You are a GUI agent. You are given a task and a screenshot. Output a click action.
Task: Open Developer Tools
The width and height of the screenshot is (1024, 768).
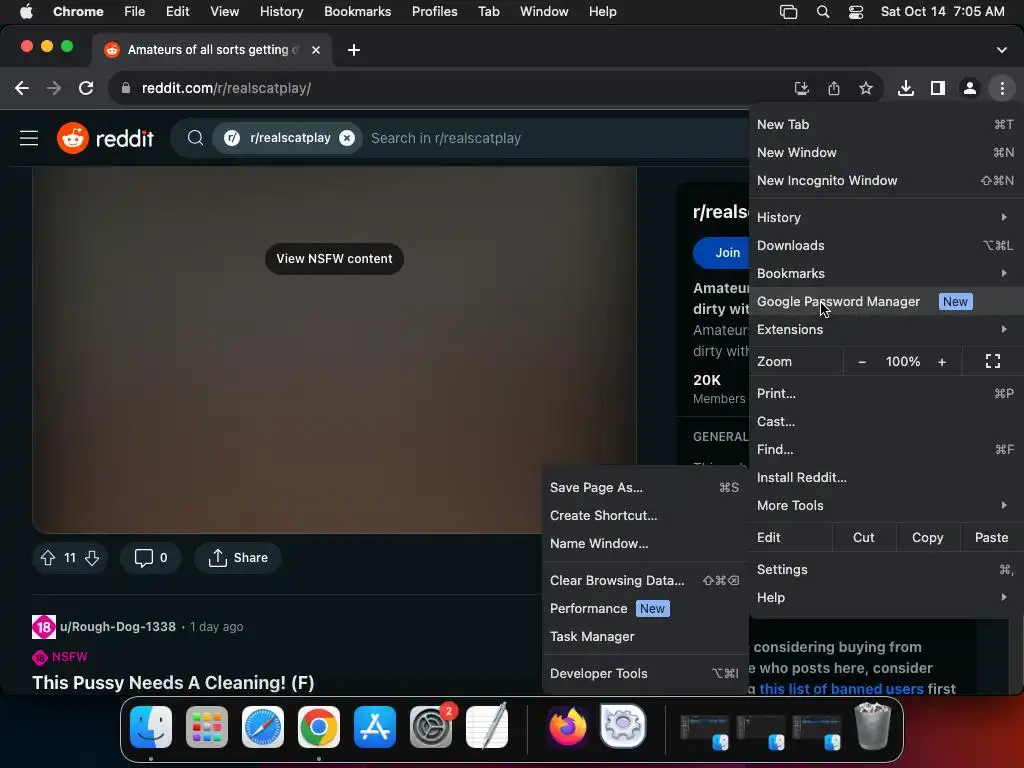(645, 674)
